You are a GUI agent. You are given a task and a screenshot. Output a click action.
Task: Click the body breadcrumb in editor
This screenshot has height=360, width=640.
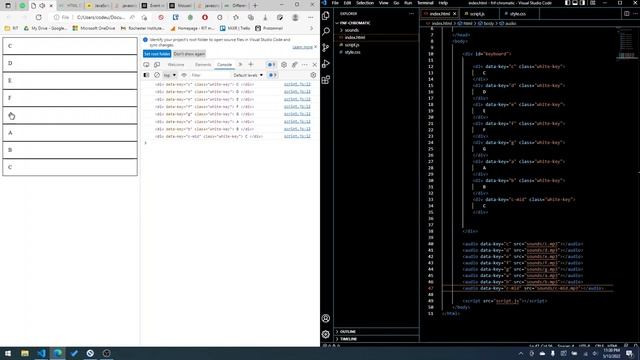pyautogui.click(x=488, y=24)
